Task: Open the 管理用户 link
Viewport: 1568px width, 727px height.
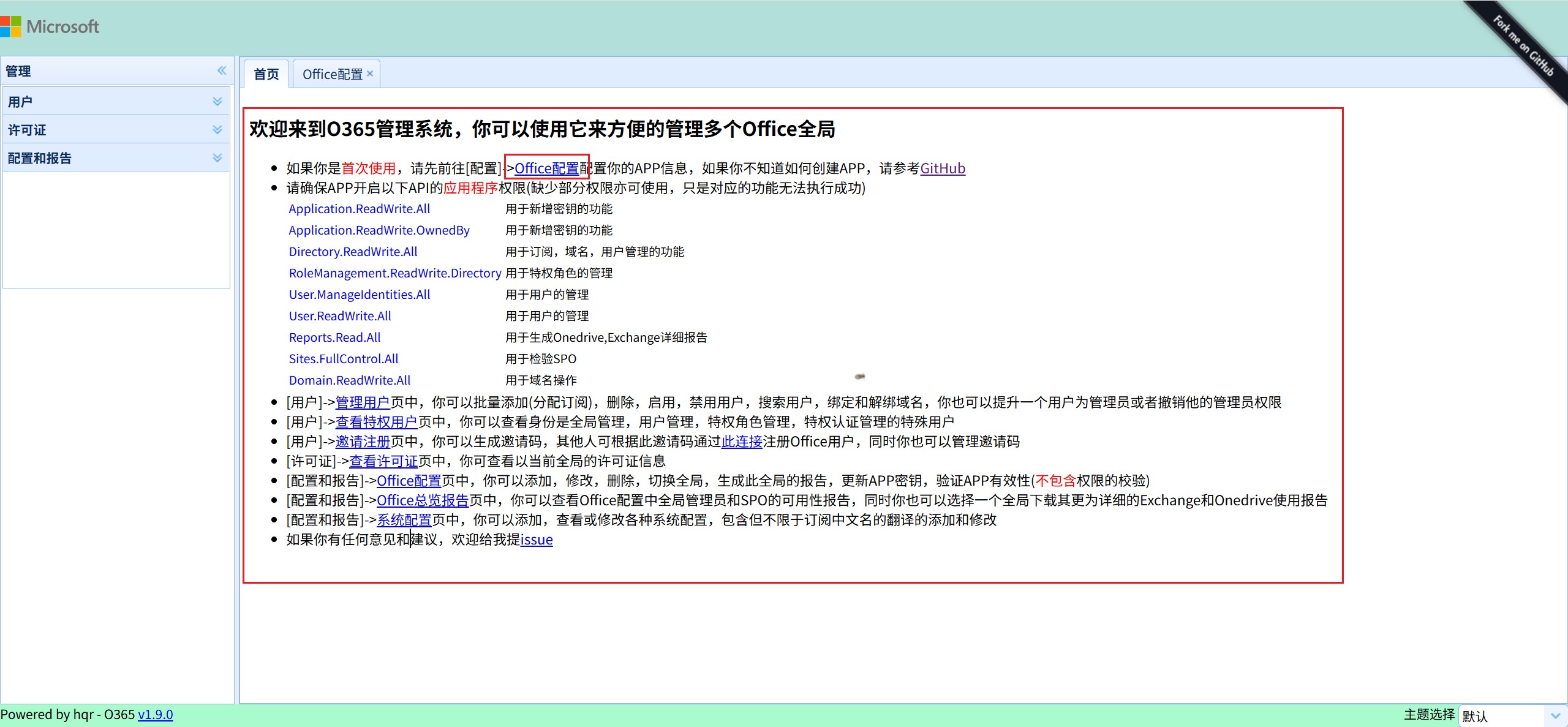Action: pos(363,402)
